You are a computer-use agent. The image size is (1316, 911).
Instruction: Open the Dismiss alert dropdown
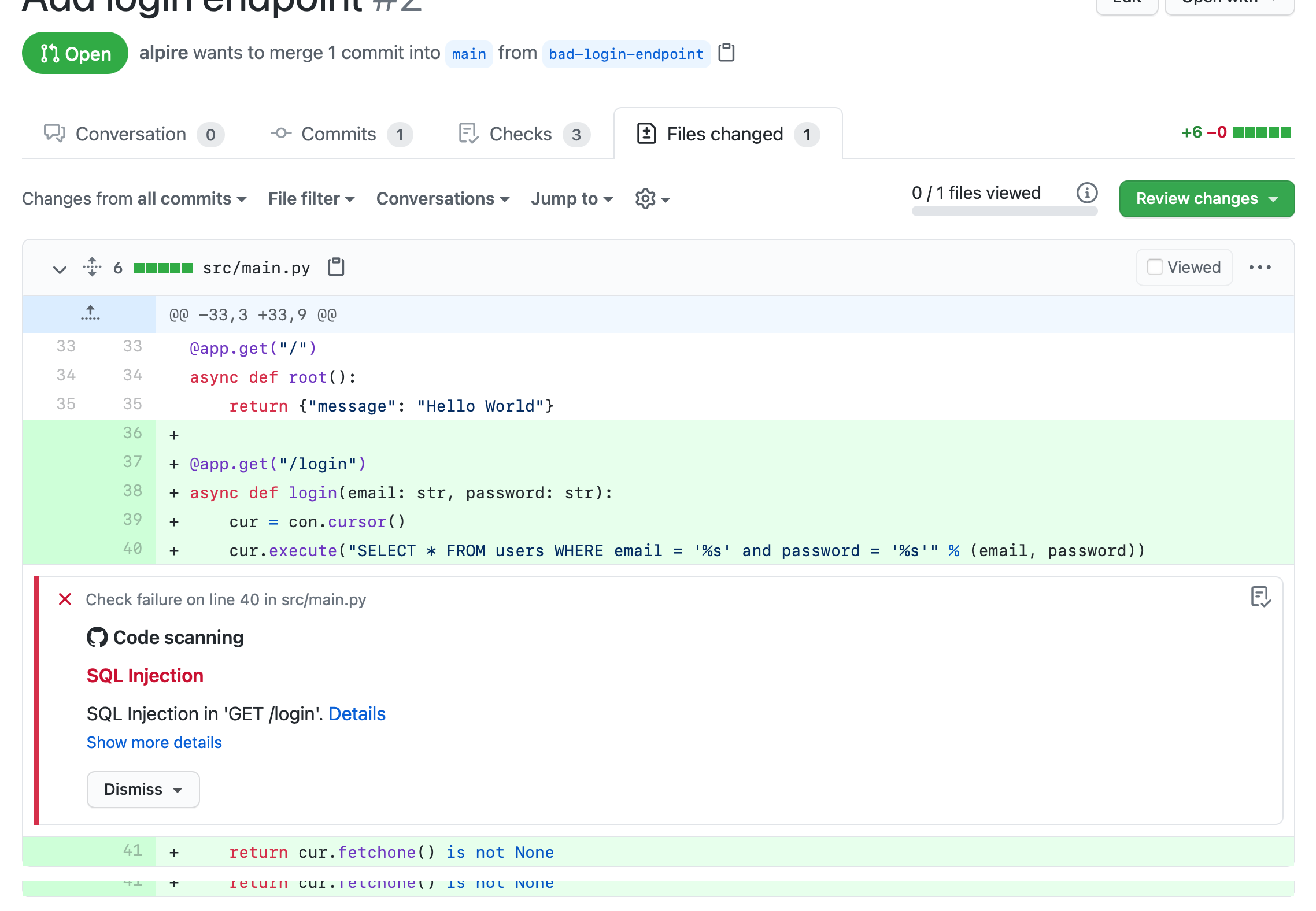coord(143,789)
